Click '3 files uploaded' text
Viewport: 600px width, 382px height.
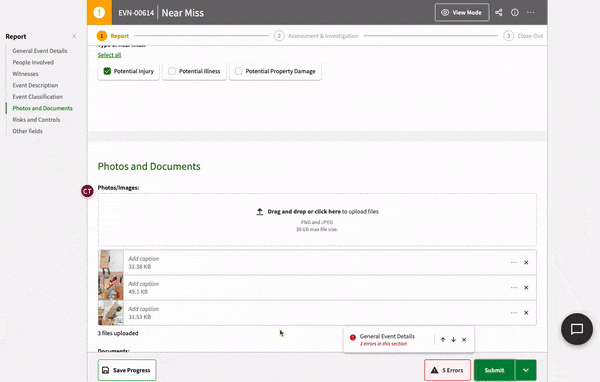click(118, 333)
